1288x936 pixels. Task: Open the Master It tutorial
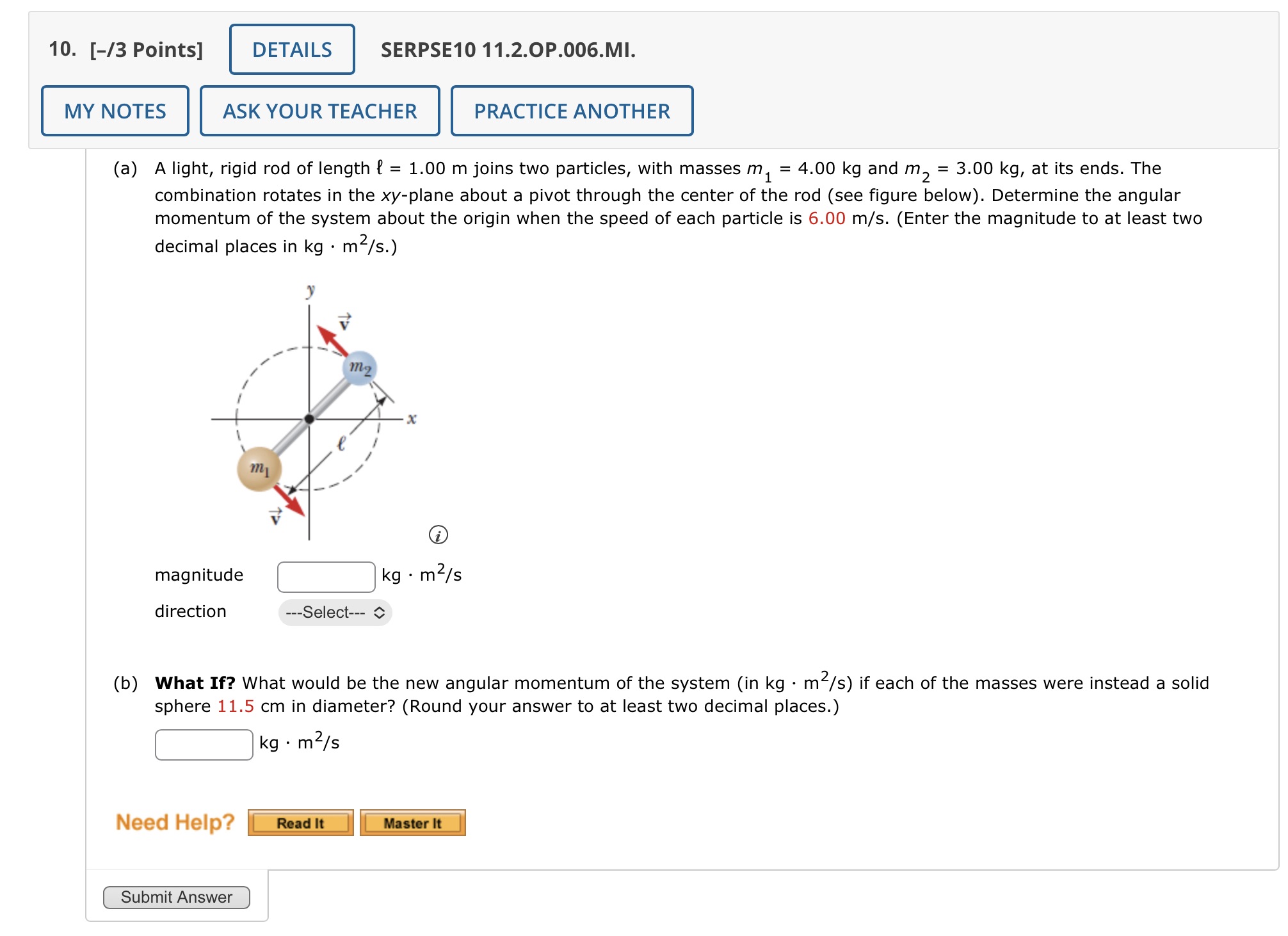pyautogui.click(x=412, y=823)
